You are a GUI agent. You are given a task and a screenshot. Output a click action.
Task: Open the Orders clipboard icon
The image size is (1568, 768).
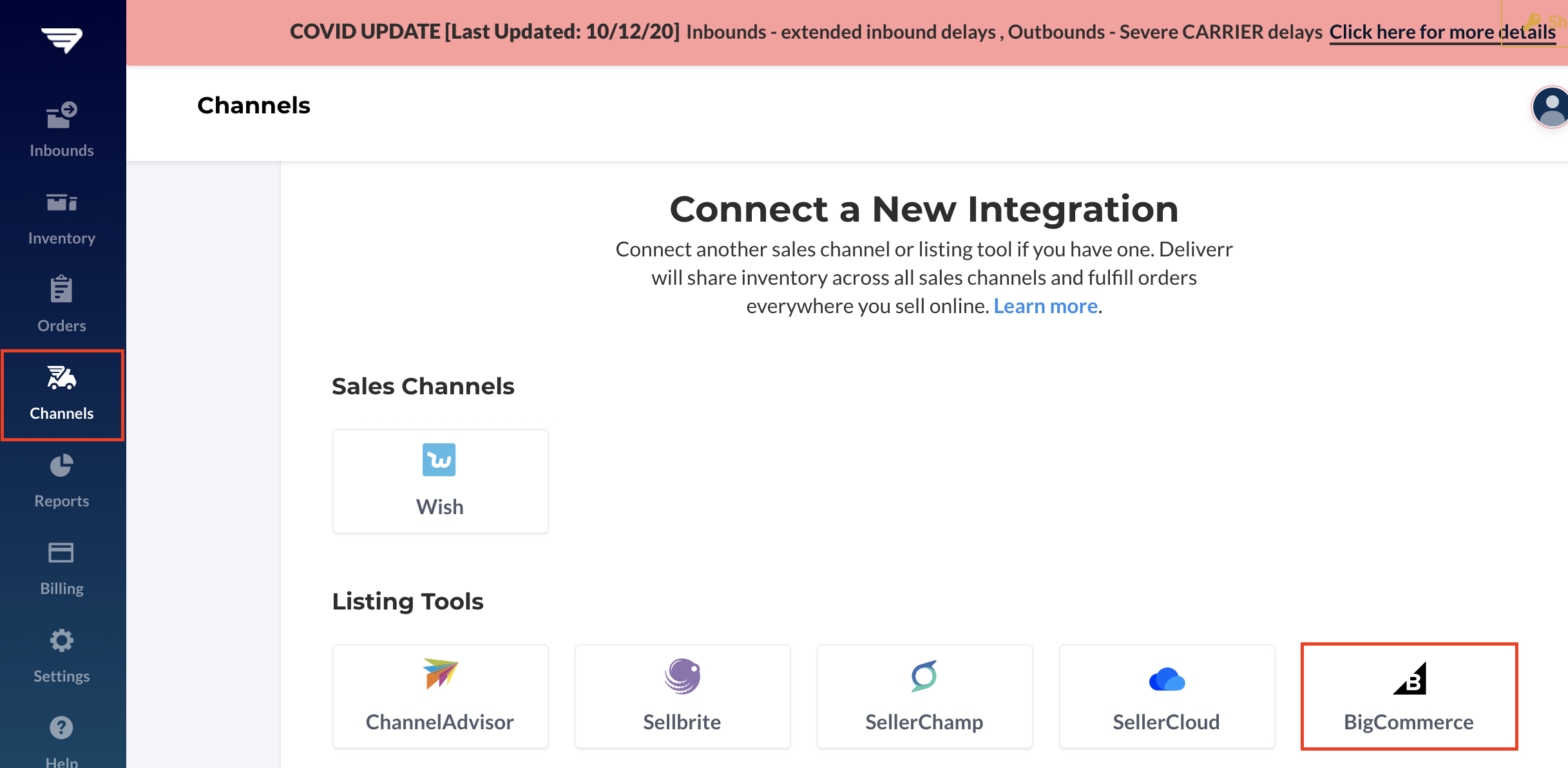click(x=62, y=289)
